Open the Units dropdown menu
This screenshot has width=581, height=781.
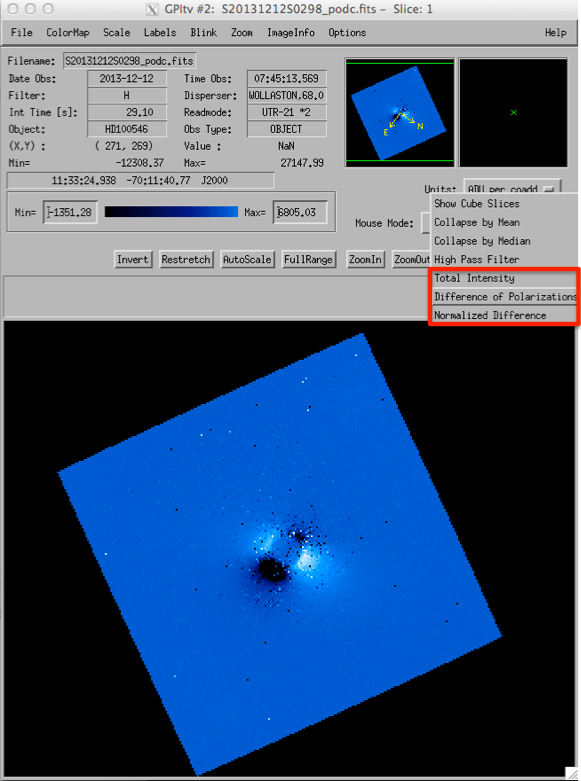pyautogui.click(x=512, y=189)
